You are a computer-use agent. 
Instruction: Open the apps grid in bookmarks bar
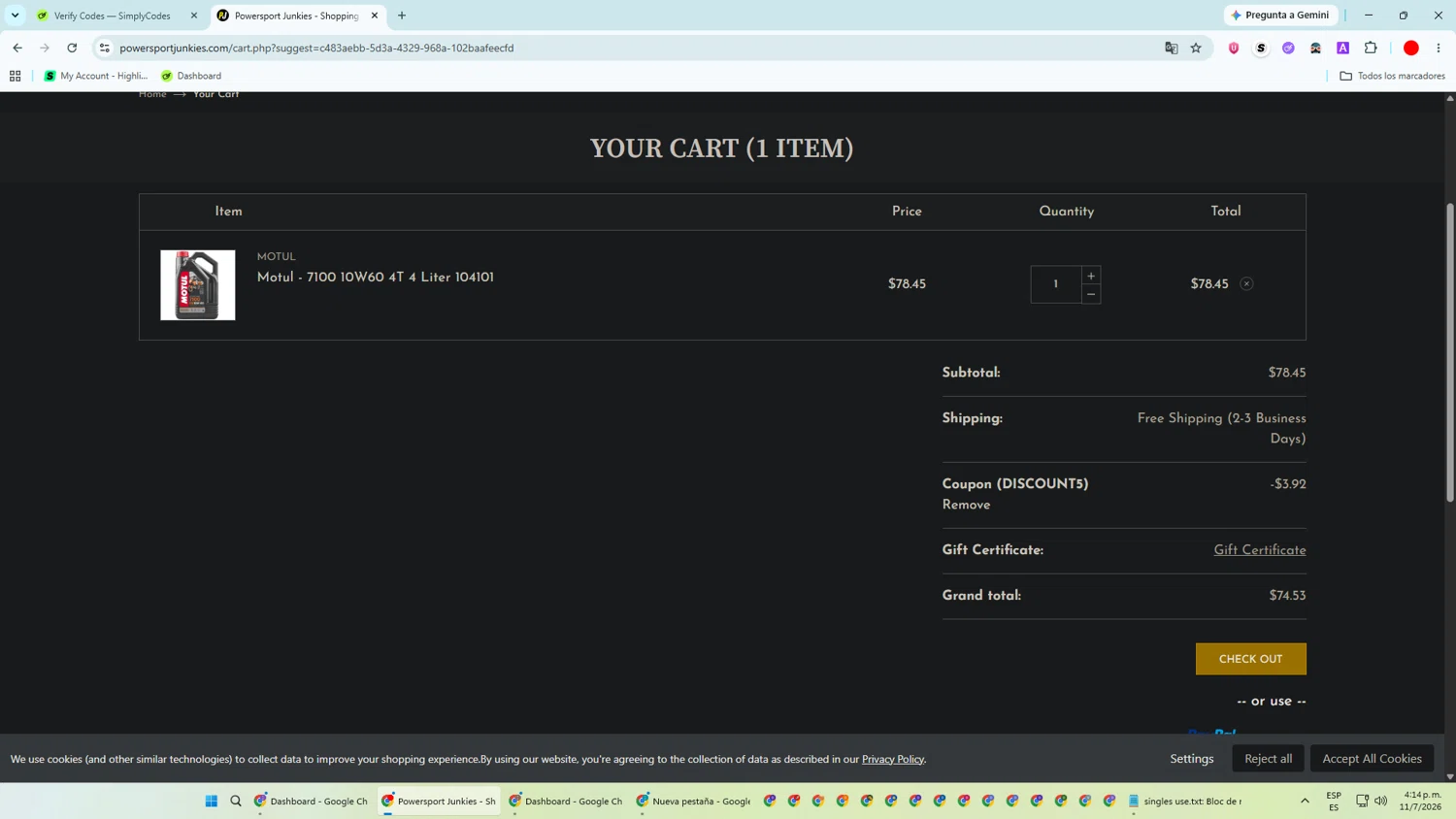pyautogui.click(x=15, y=76)
